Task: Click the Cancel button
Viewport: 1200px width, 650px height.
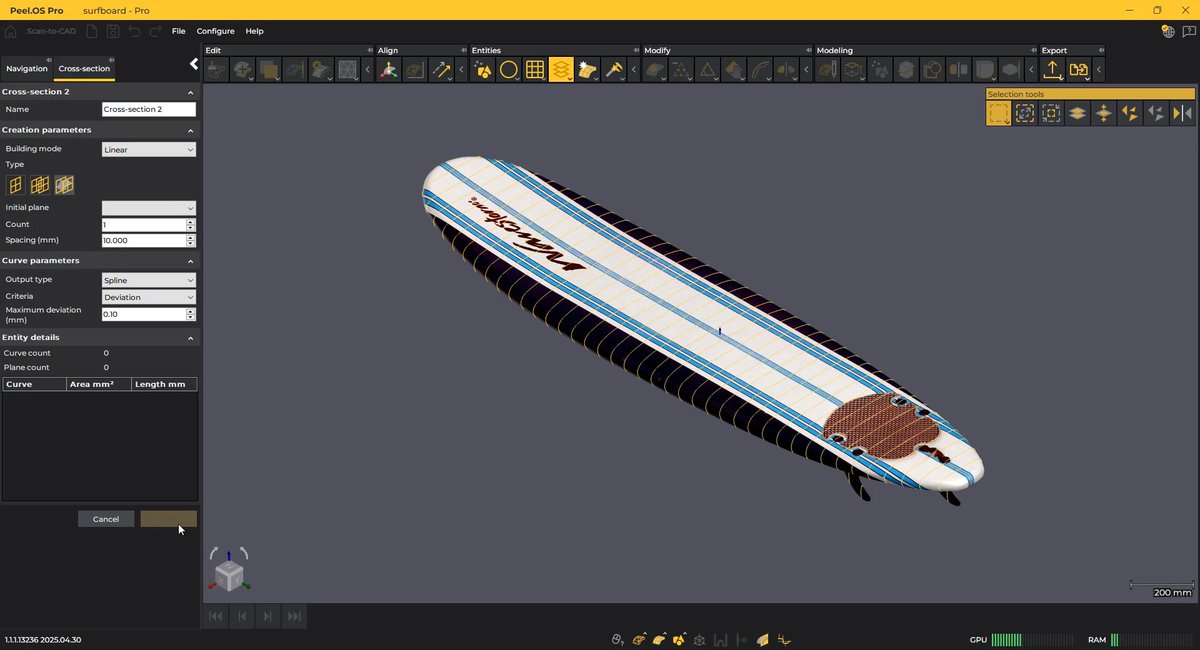Action: pos(105,518)
